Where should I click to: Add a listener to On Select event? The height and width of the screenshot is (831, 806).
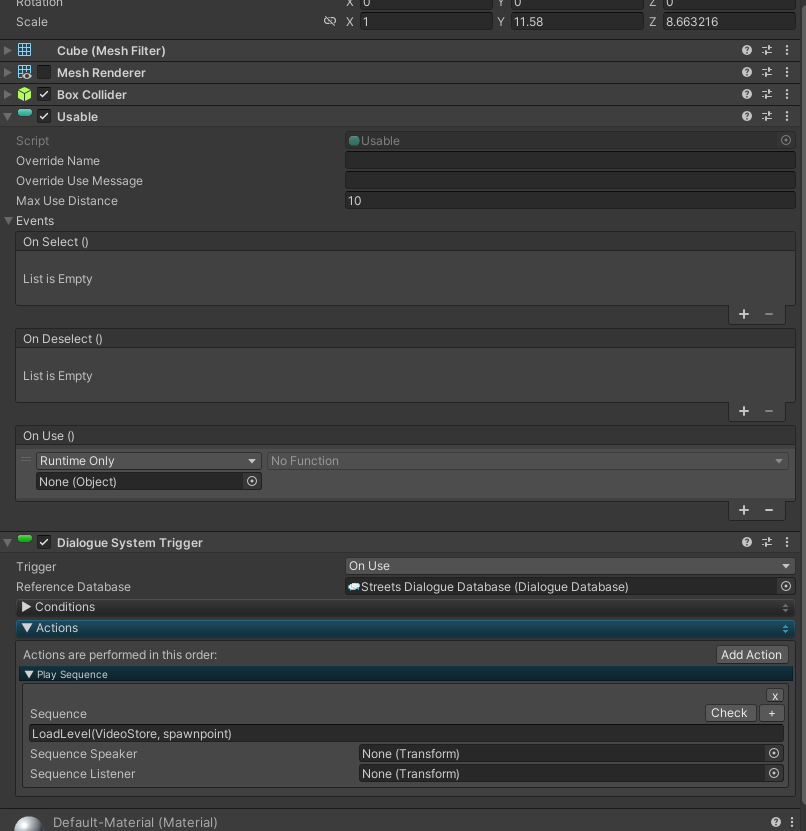pos(744,314)
